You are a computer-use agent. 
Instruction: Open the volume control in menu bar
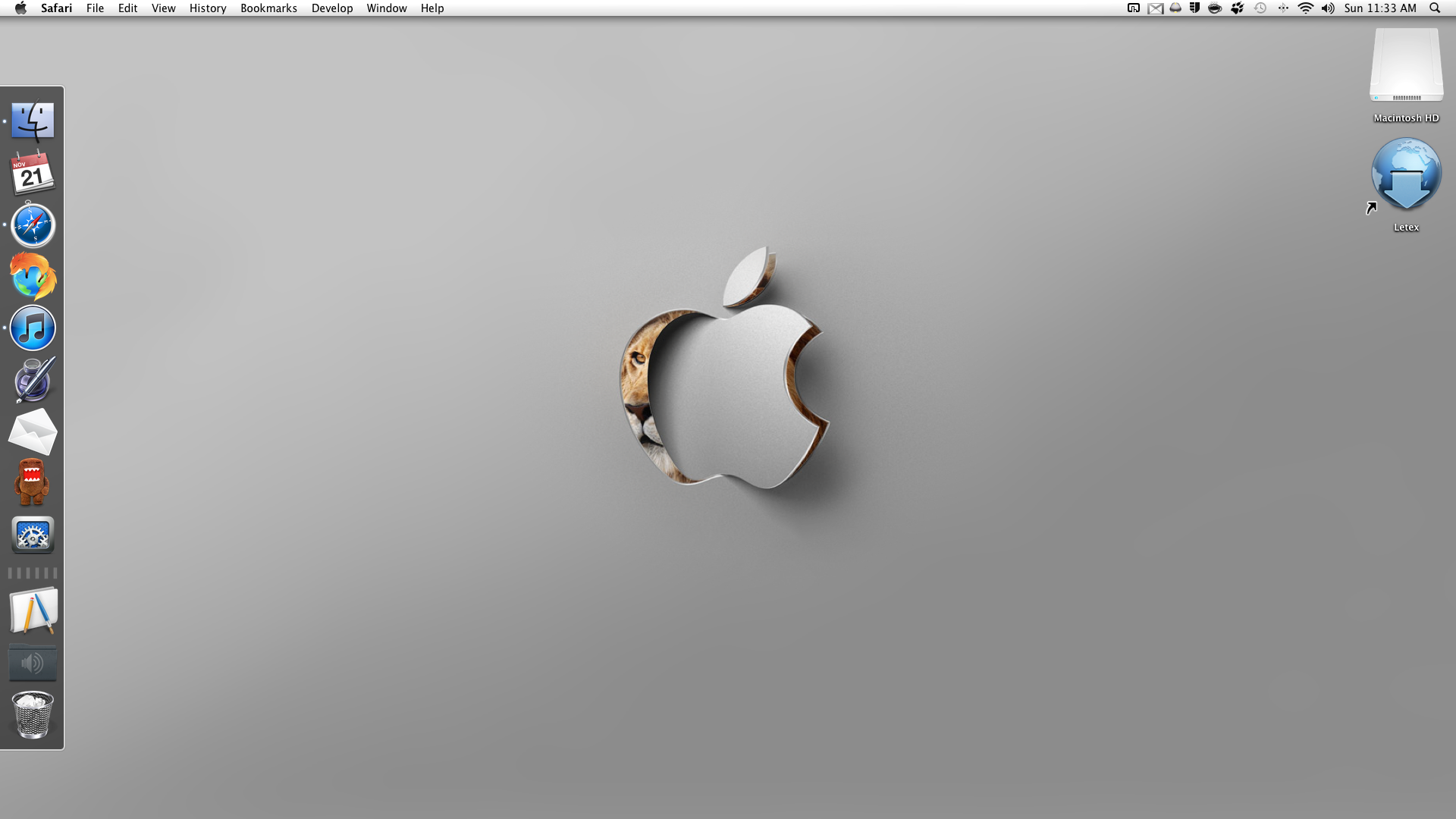(1327, 8)
